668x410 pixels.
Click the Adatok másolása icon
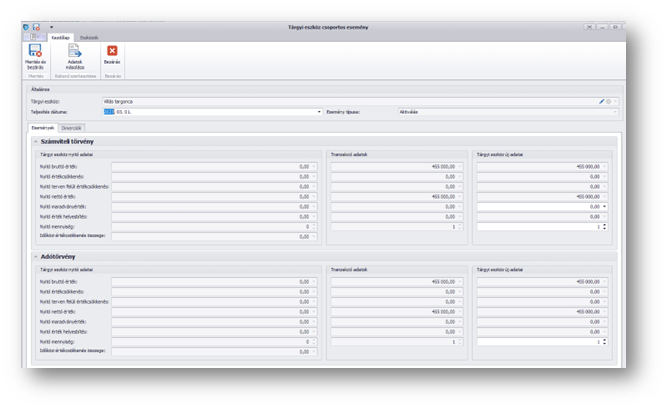[x=74, y=50]
